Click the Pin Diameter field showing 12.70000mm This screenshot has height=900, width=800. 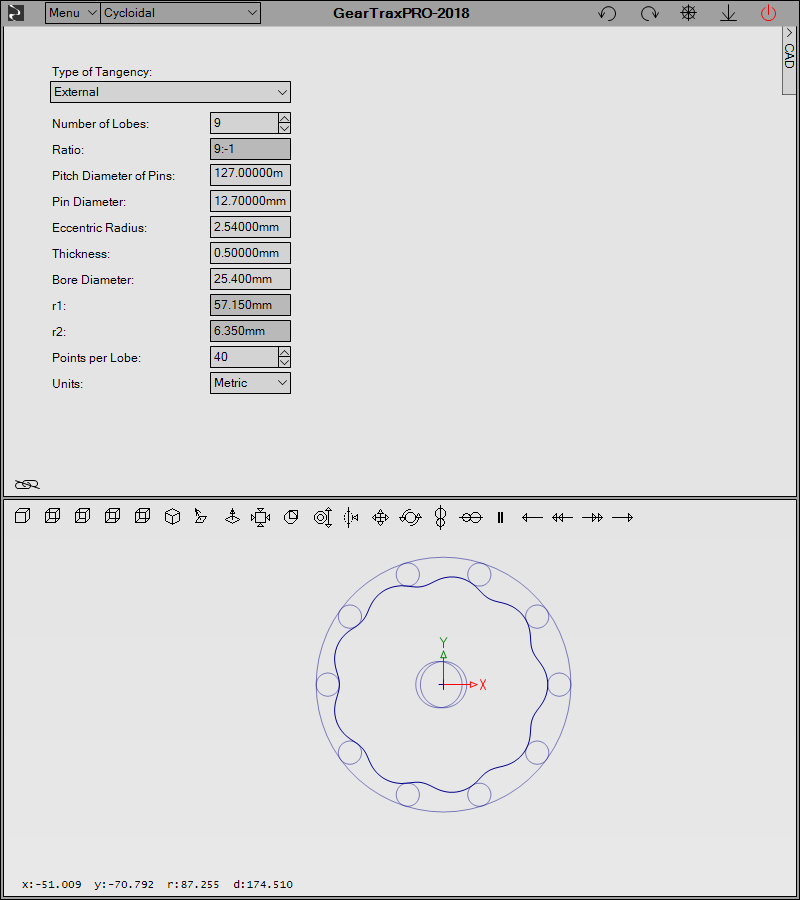pyautogui.click(x=250, y=201)
